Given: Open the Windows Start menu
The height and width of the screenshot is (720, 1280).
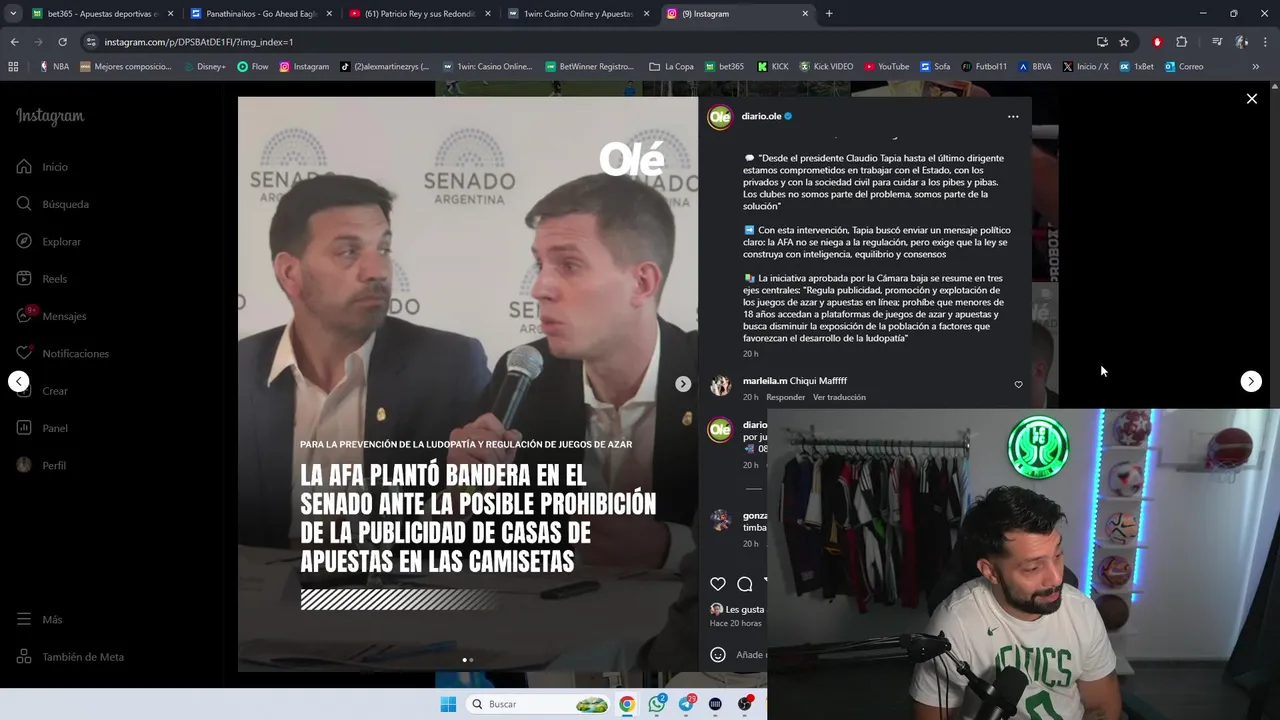Looking at the screenshot, I should tap(448, 704).
